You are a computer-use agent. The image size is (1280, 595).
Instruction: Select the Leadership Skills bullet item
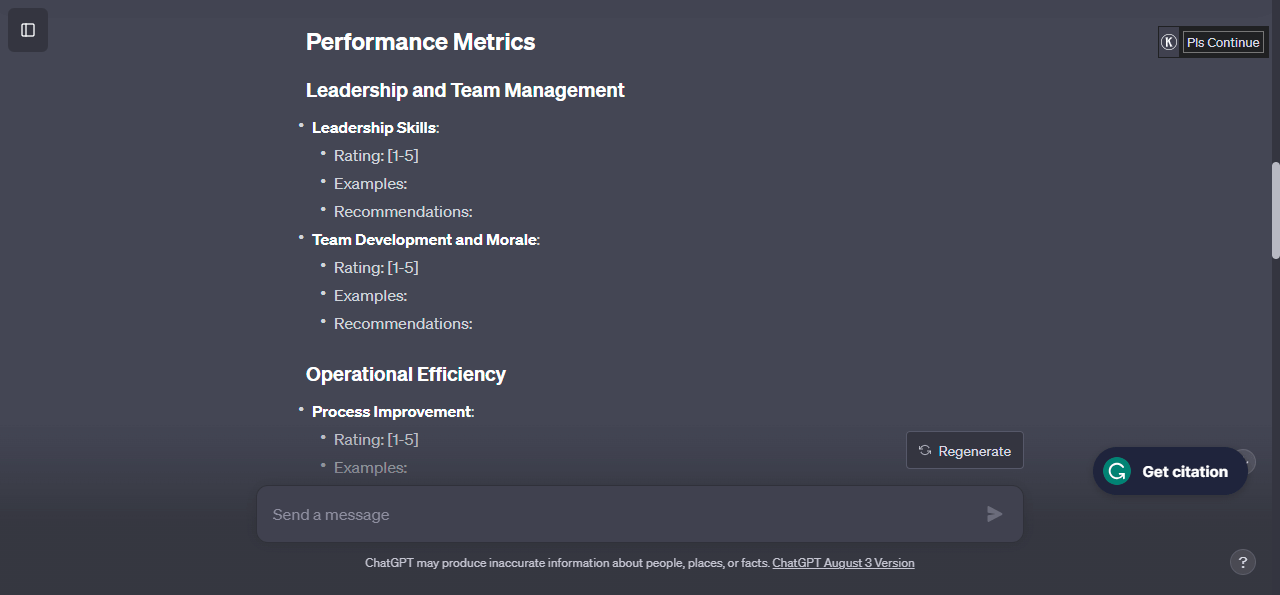coord(375,128)
